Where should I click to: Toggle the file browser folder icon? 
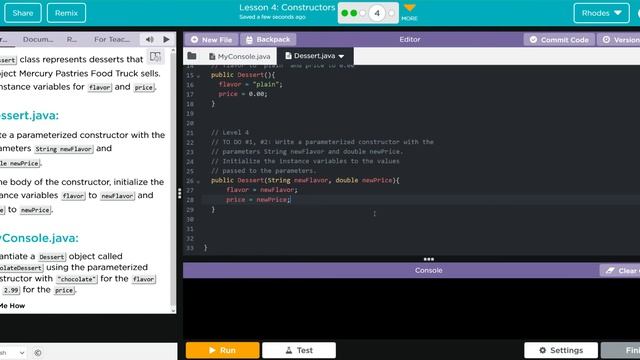coord(192,56)
